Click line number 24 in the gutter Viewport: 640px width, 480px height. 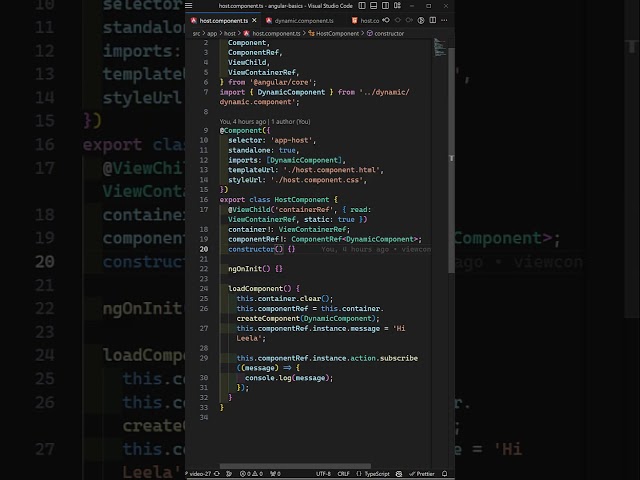coord(204,289)
